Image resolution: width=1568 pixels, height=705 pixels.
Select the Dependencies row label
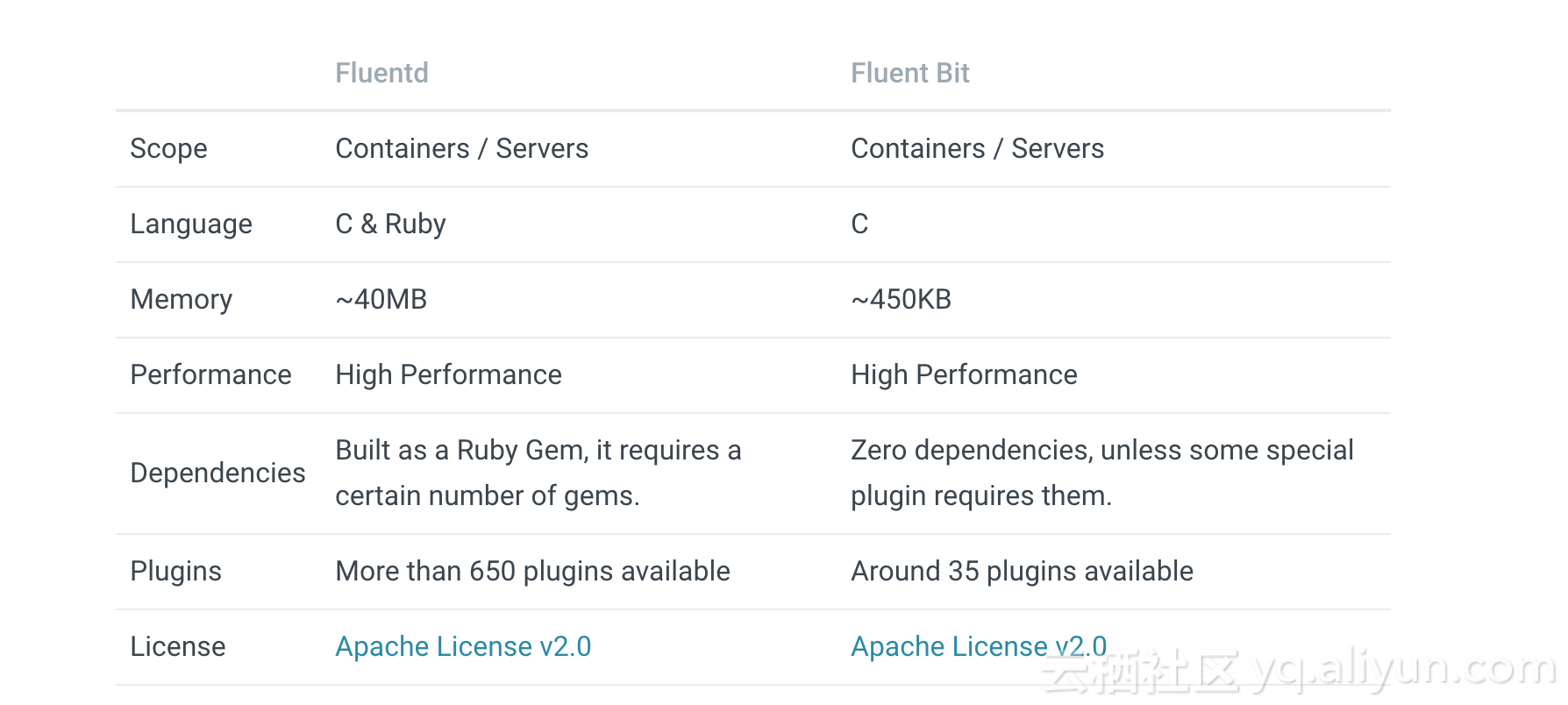[217, 473]
